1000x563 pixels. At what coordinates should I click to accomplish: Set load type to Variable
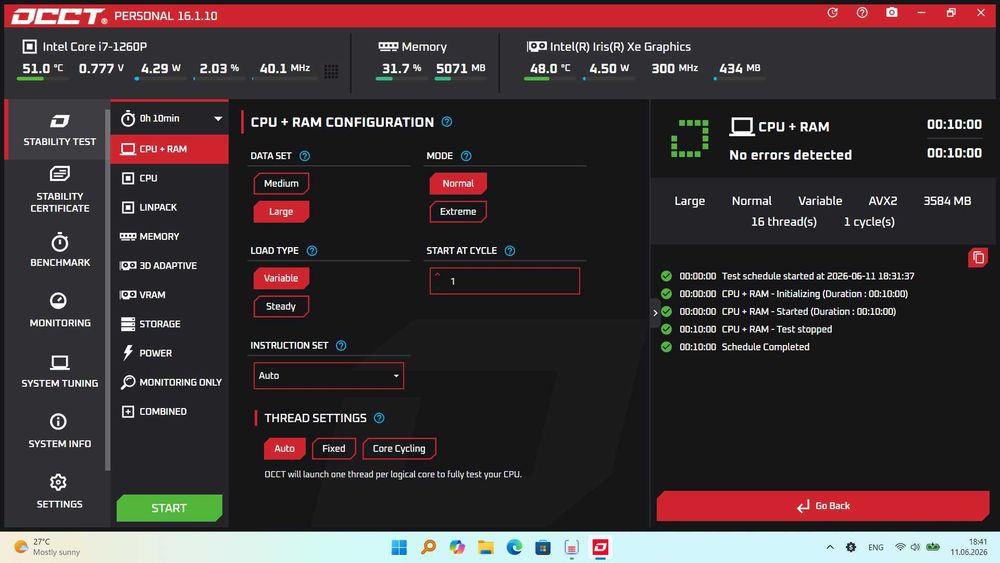(281, 278)
